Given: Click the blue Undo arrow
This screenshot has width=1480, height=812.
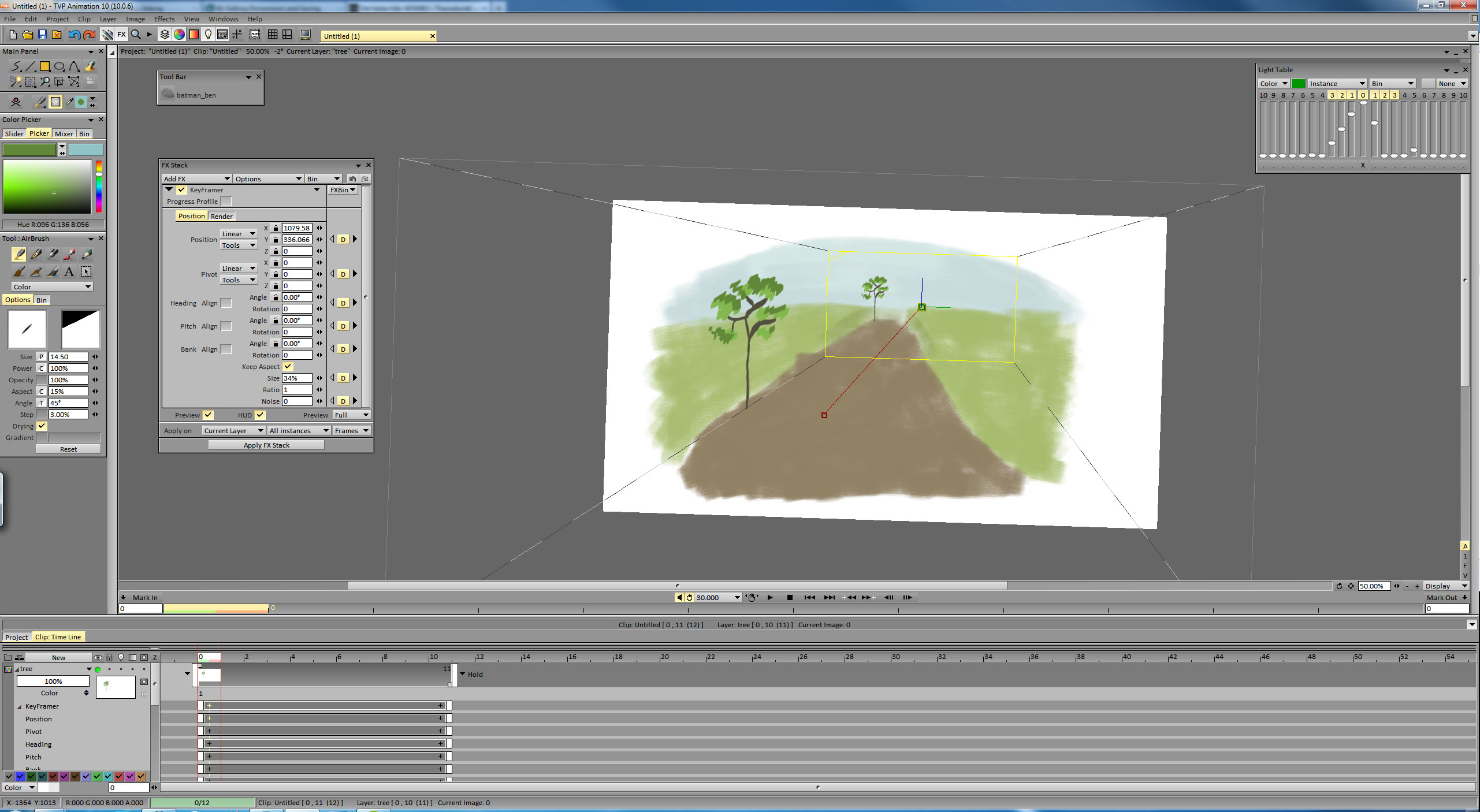Looking at the screenshot, I should (x=74, y=35).
